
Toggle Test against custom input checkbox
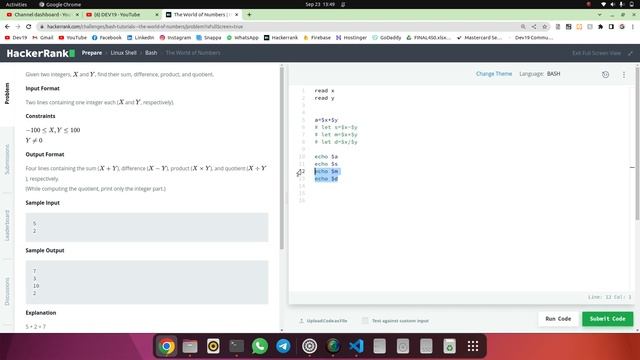(365, 320)
